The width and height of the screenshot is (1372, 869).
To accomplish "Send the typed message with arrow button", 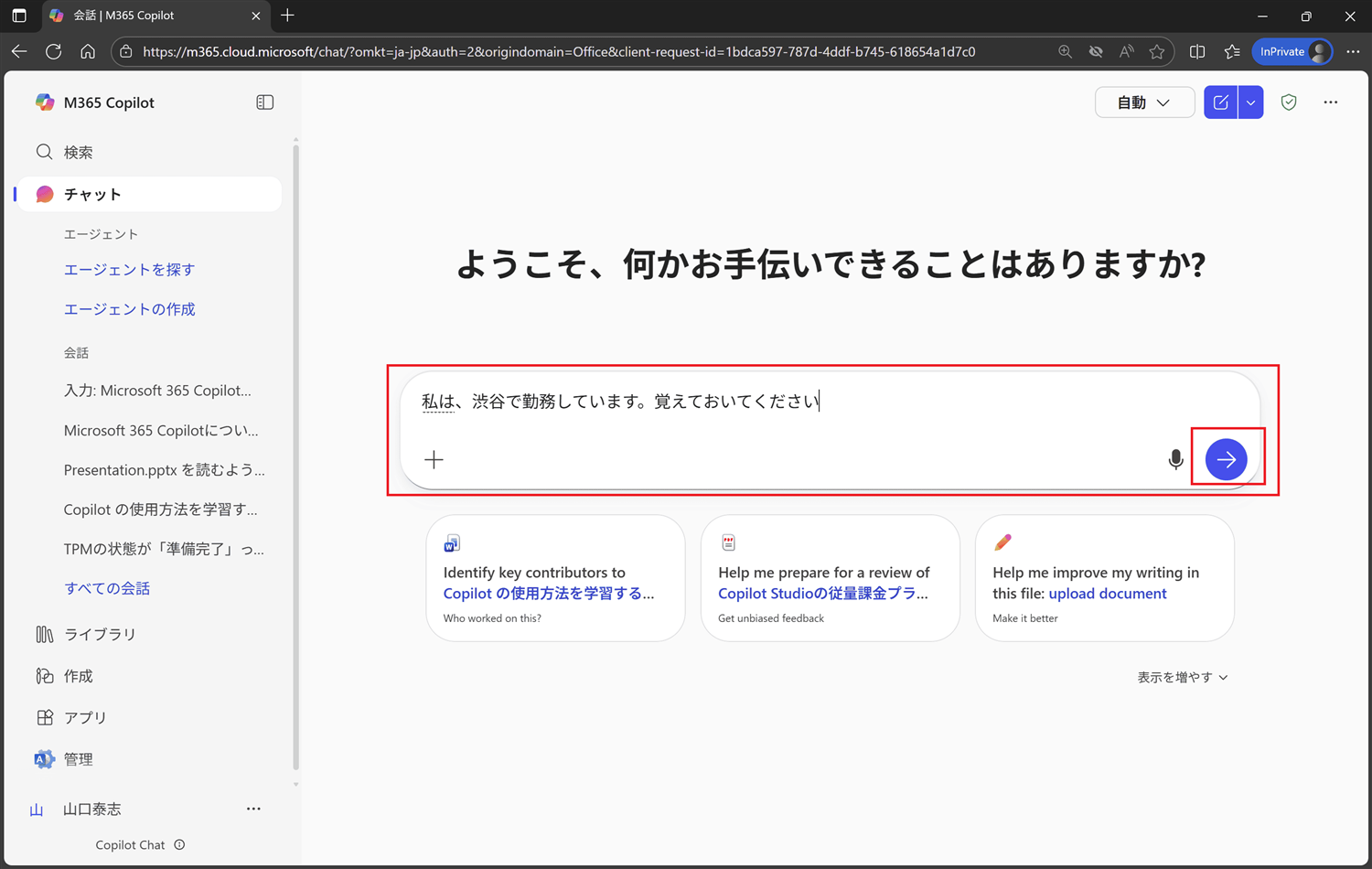I will [1226, 459].
